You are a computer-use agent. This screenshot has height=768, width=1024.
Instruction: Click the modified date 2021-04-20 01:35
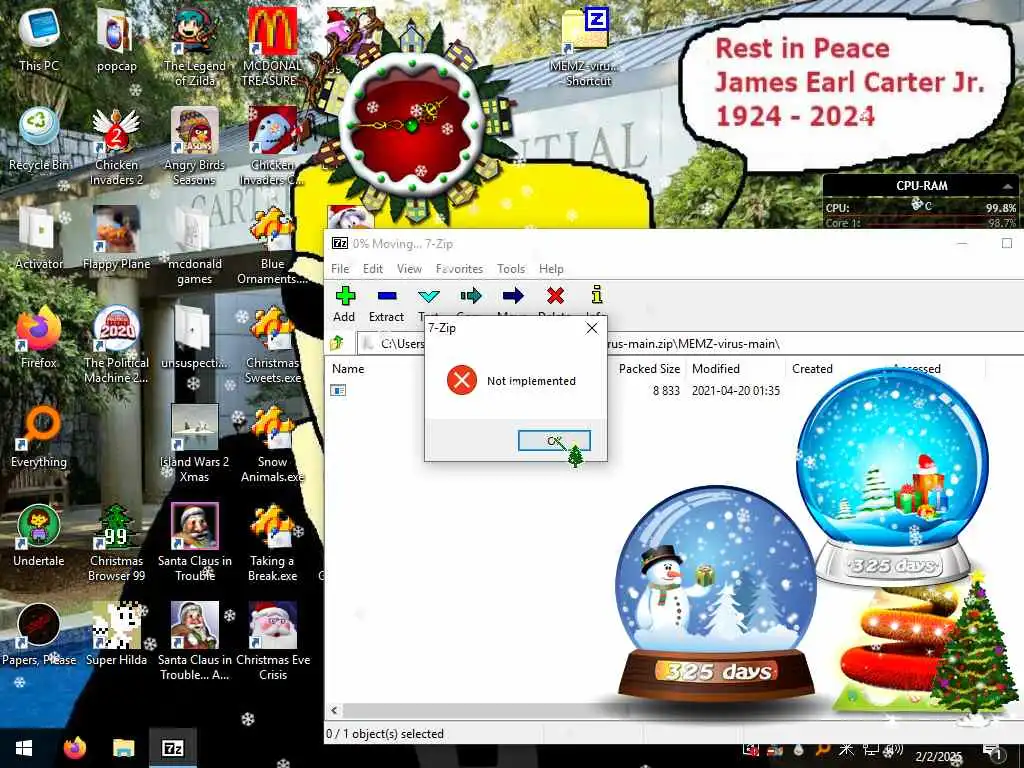pyautogui.click(x=735, y=391)
